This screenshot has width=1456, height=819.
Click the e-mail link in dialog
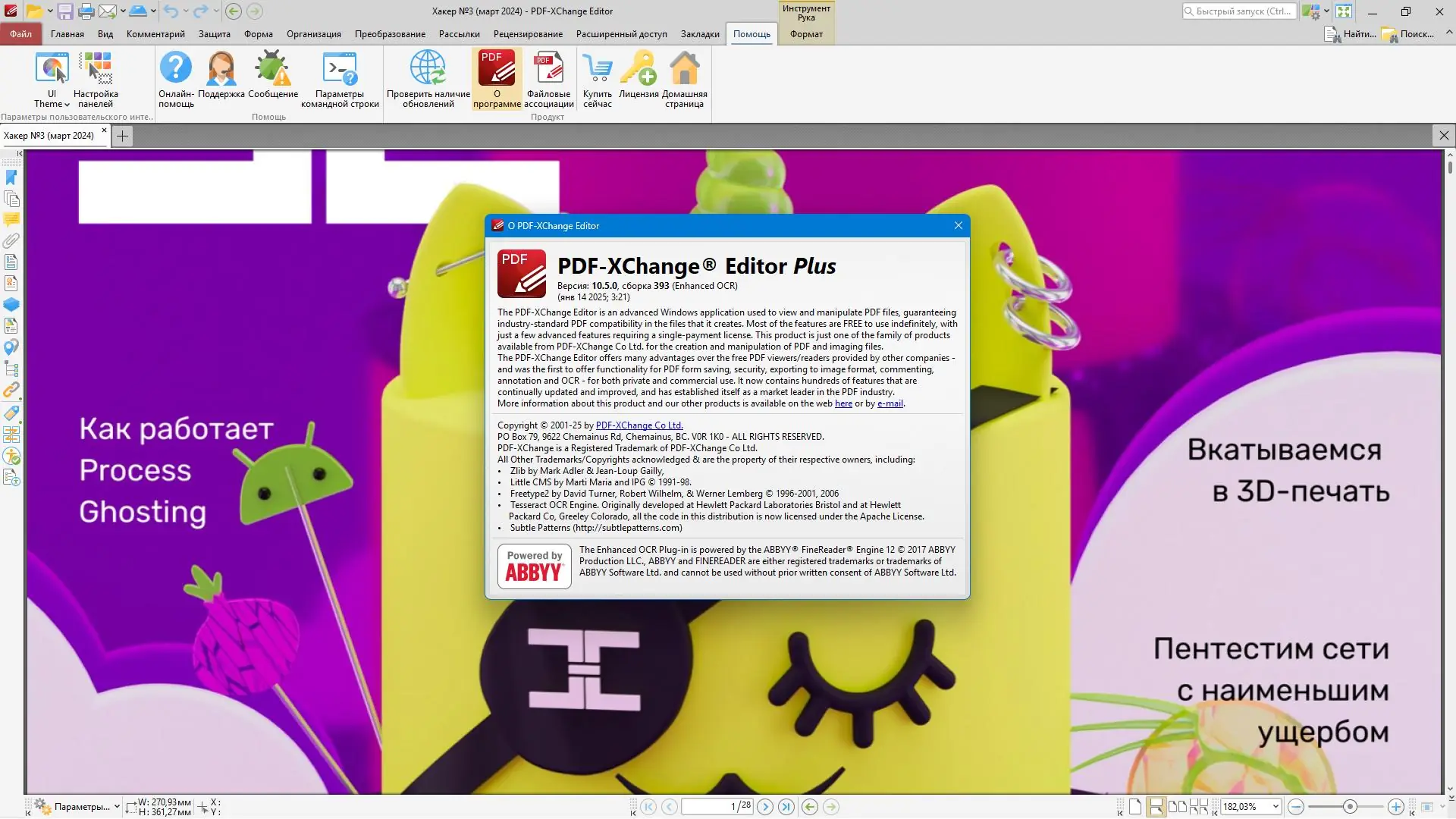click(x=890, y=403)
